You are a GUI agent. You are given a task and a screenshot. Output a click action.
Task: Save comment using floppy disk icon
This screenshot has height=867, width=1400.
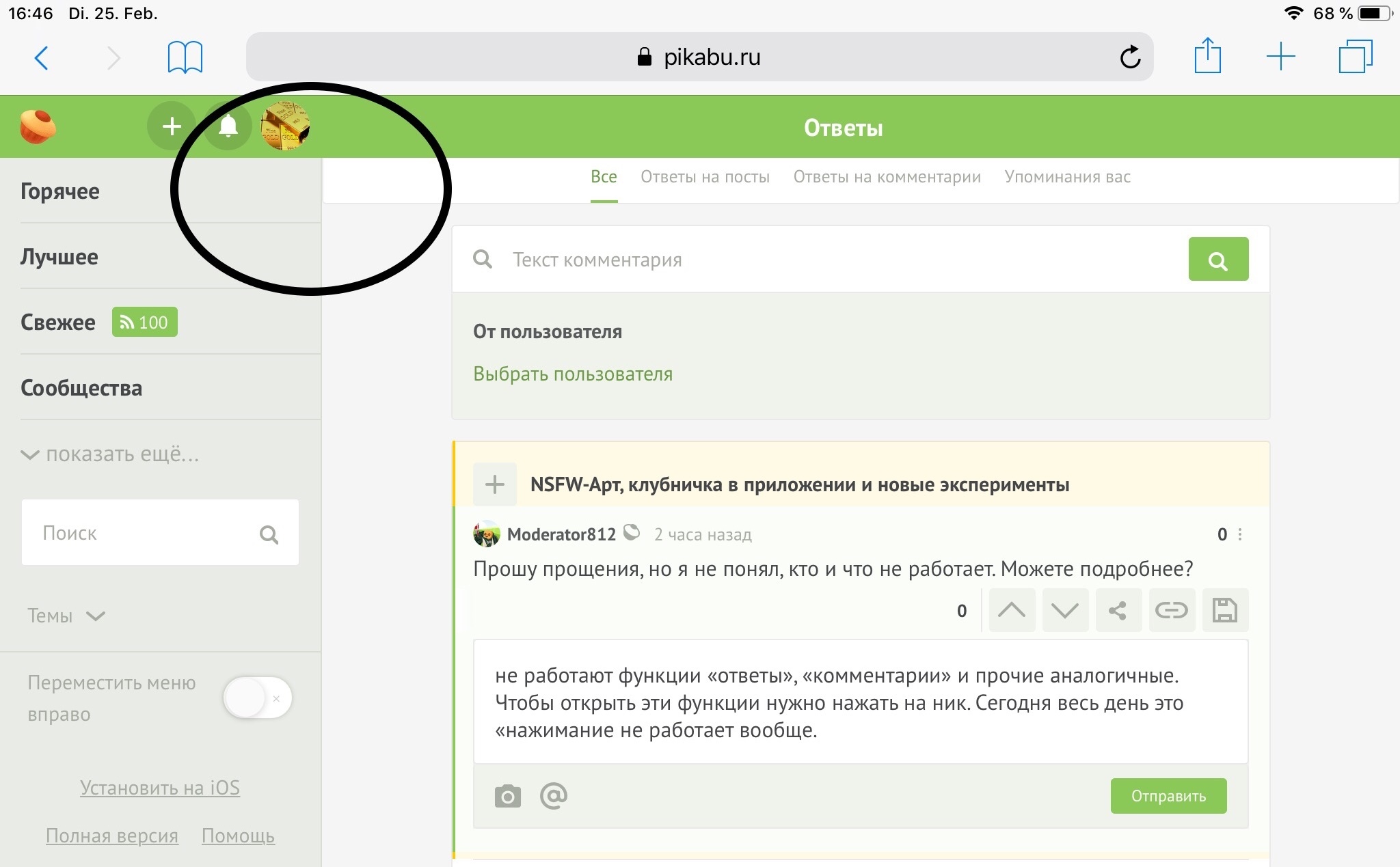point(1224,610)
